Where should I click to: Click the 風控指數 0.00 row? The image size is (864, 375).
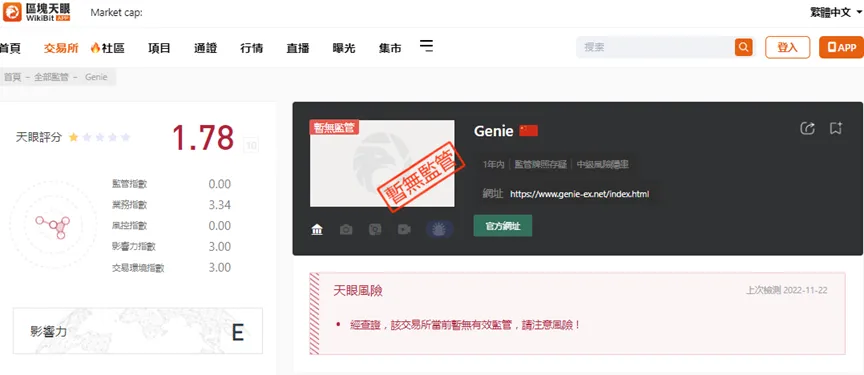coord(171,226)
